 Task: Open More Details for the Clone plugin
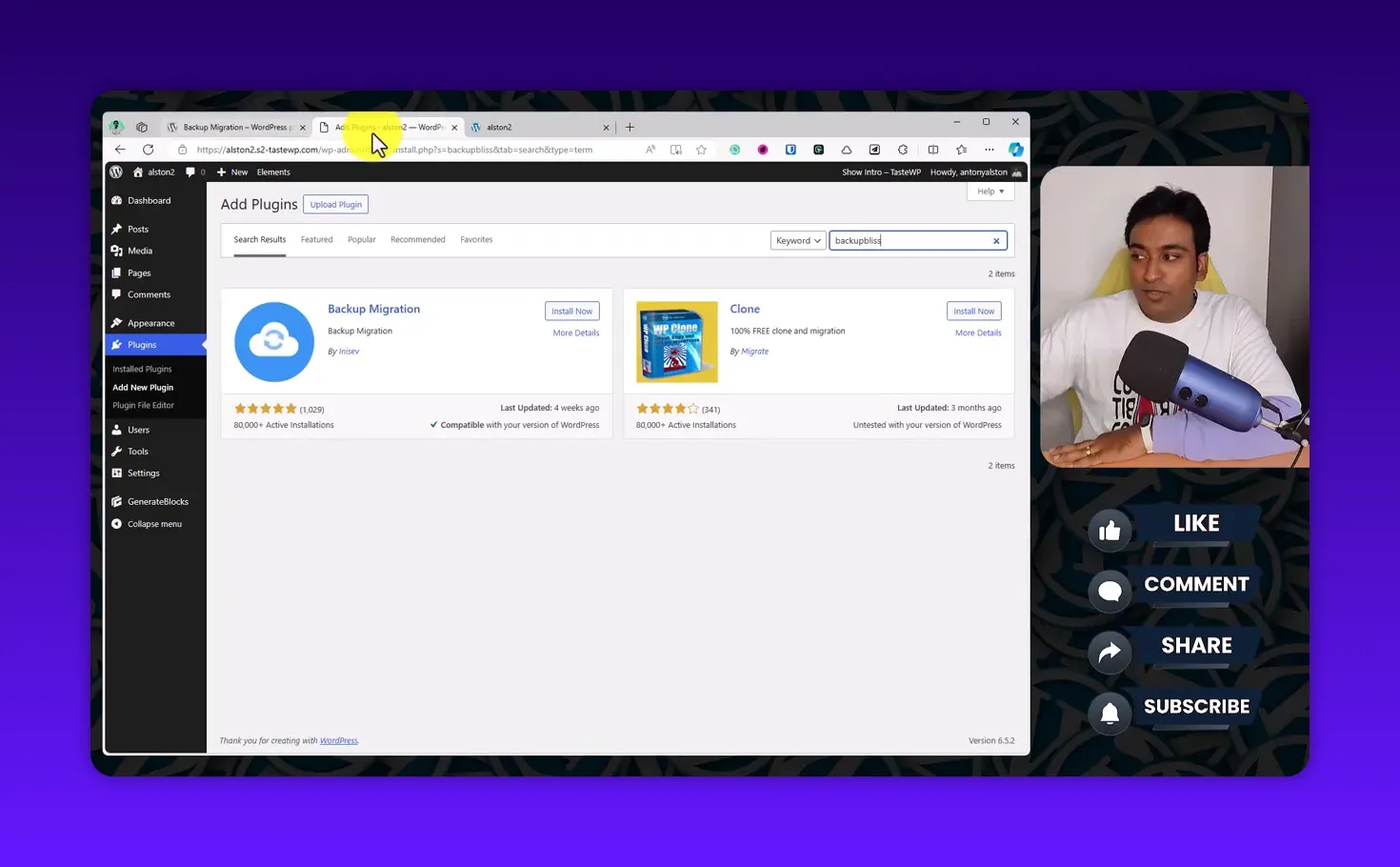tap(977, 332)
